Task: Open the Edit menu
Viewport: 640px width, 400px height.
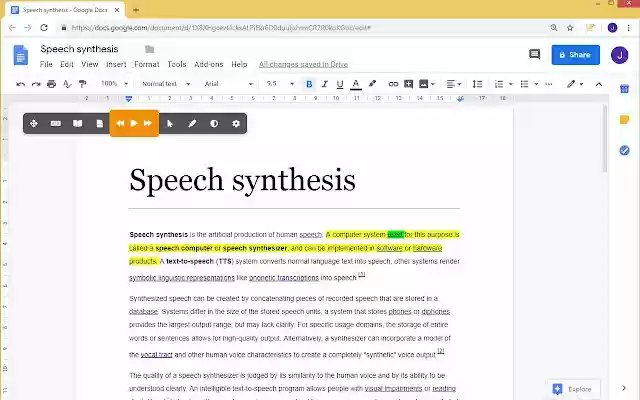Action: (x=67, y=64)
